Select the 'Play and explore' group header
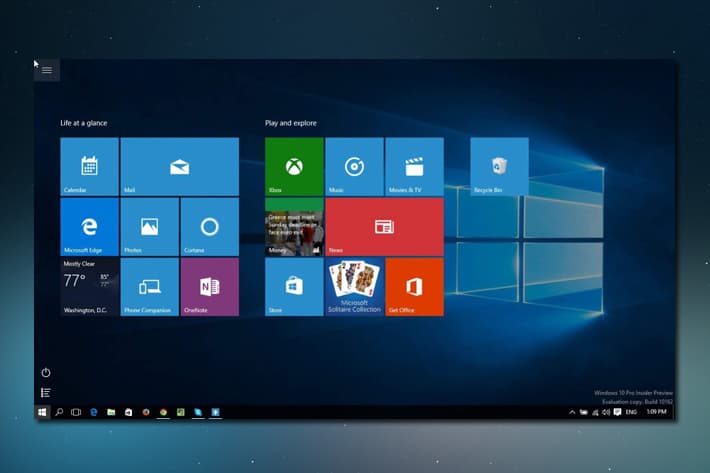This screenshot has width=710, height=473. coord(291,123)
